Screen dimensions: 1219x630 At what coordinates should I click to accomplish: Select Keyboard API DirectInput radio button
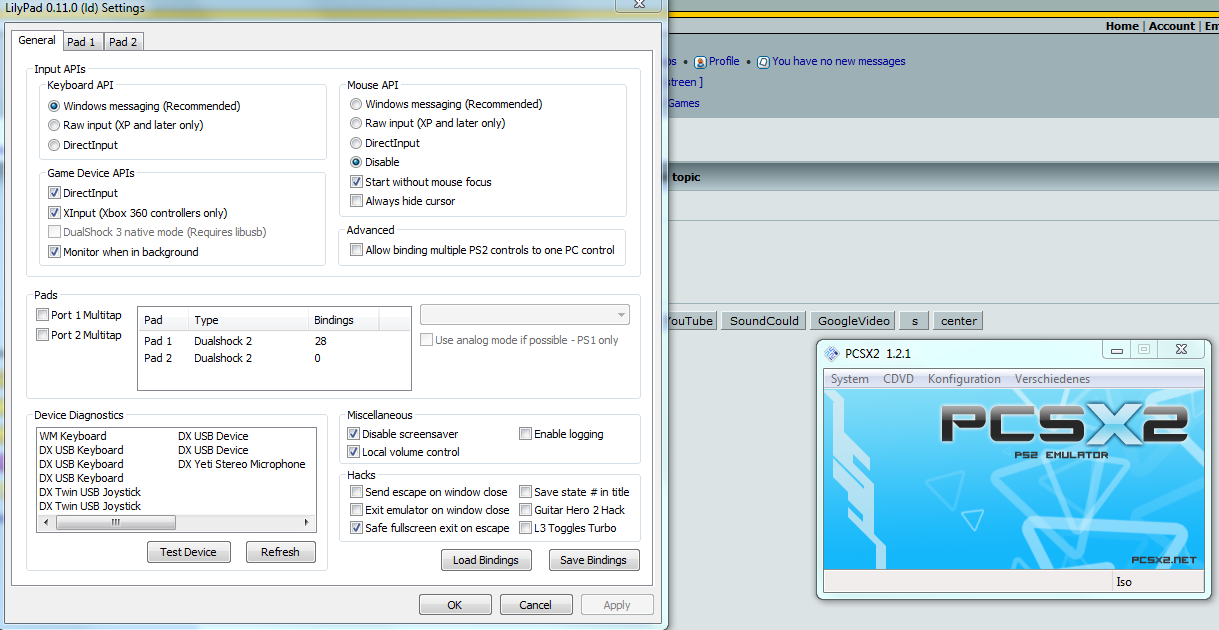pos(55,145)
